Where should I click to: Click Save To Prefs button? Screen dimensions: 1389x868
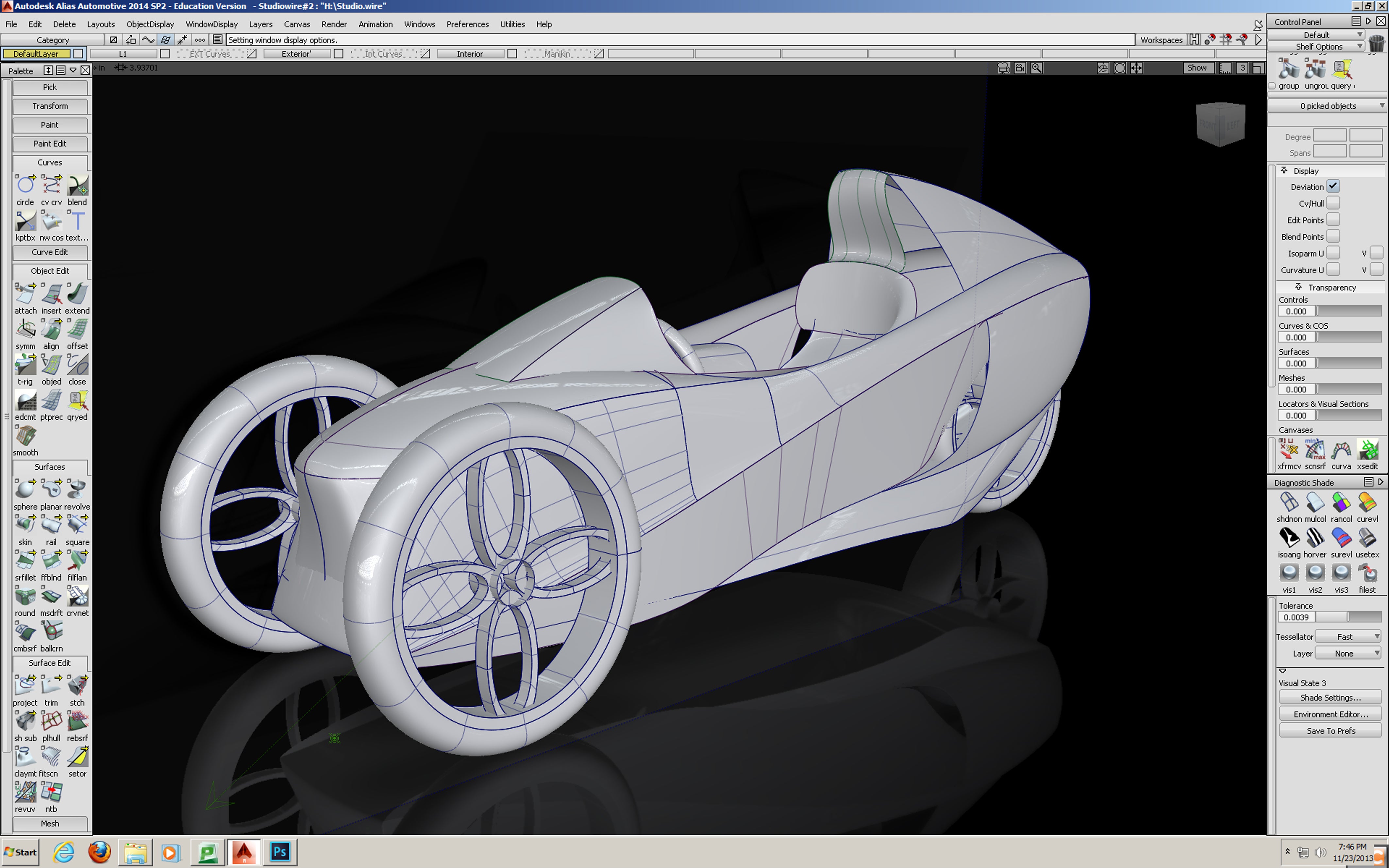pos(1330,731)
